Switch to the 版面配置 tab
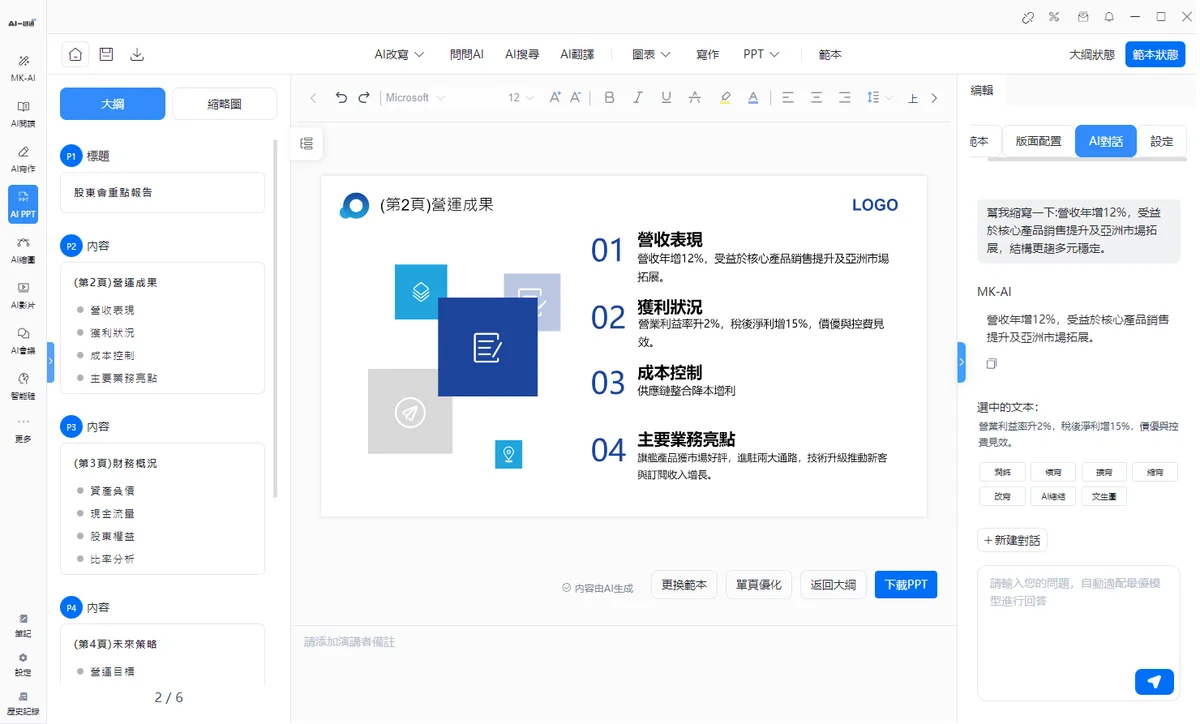 1038,141
